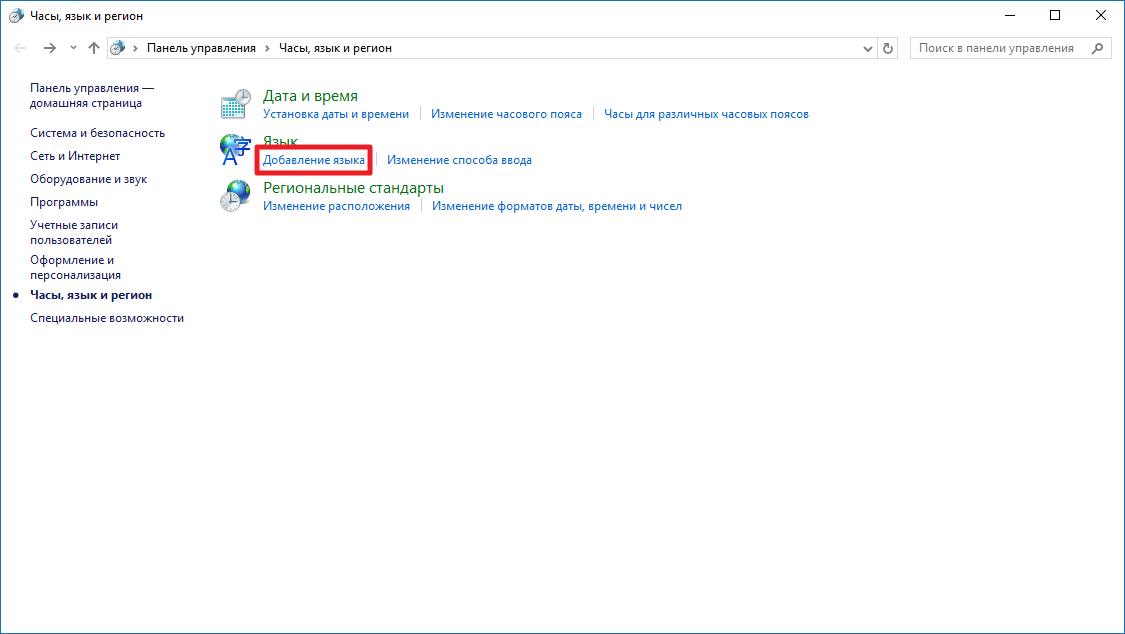The image size is (1125, 634).
Task: Select Панель управления breadcrumb
Action: point(201,48)
